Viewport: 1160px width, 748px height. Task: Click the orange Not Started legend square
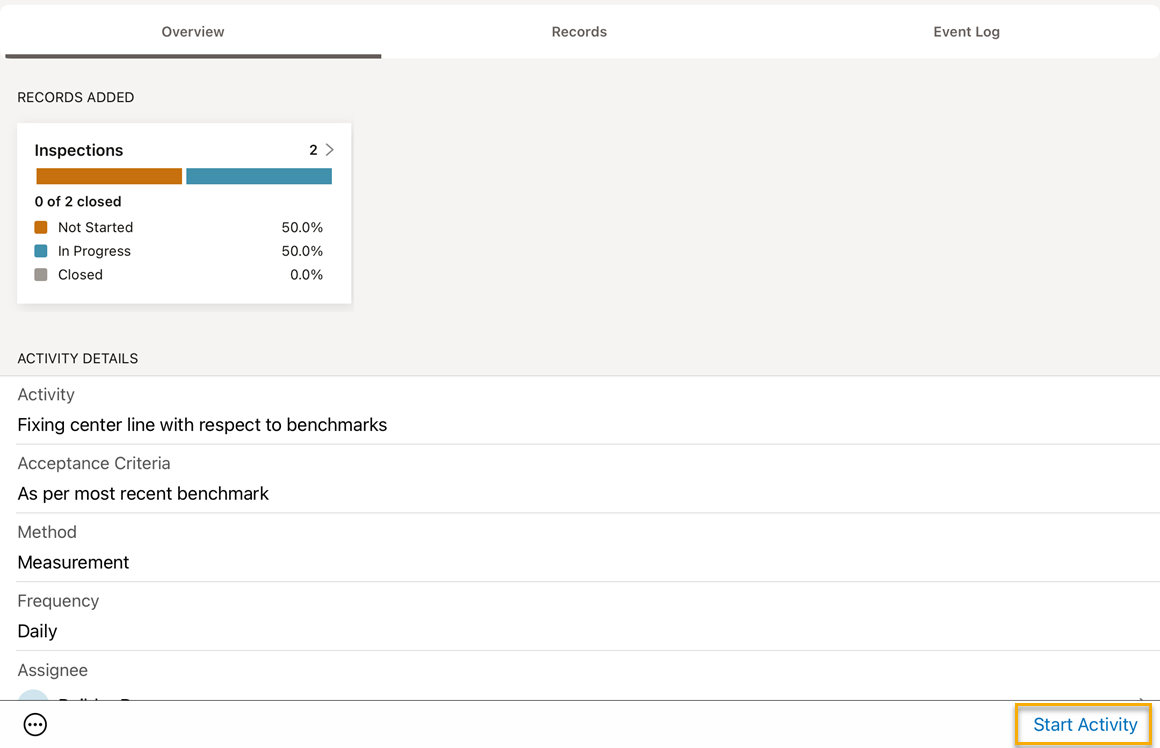41,227
